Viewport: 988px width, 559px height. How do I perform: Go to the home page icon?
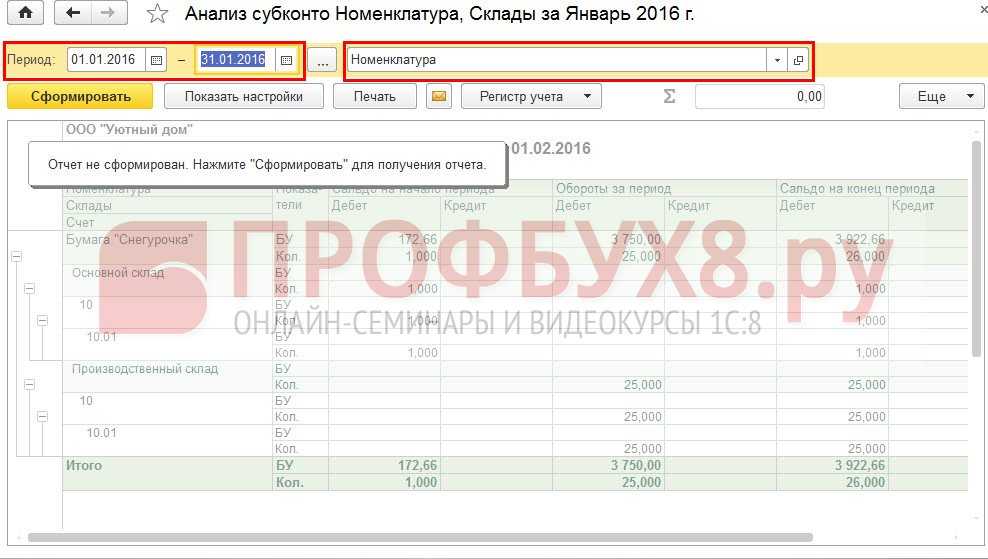click(x=25, y=13)
